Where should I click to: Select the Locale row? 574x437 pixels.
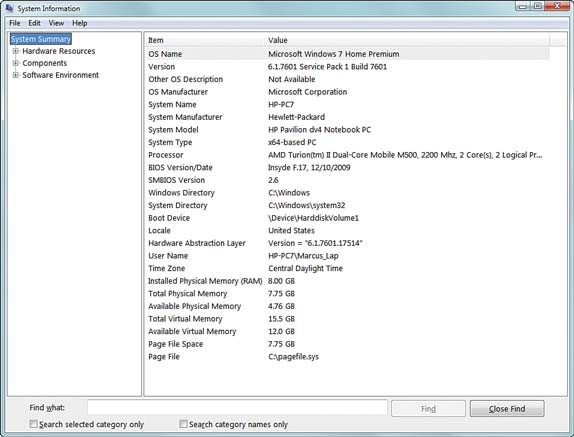click(347, 231)
